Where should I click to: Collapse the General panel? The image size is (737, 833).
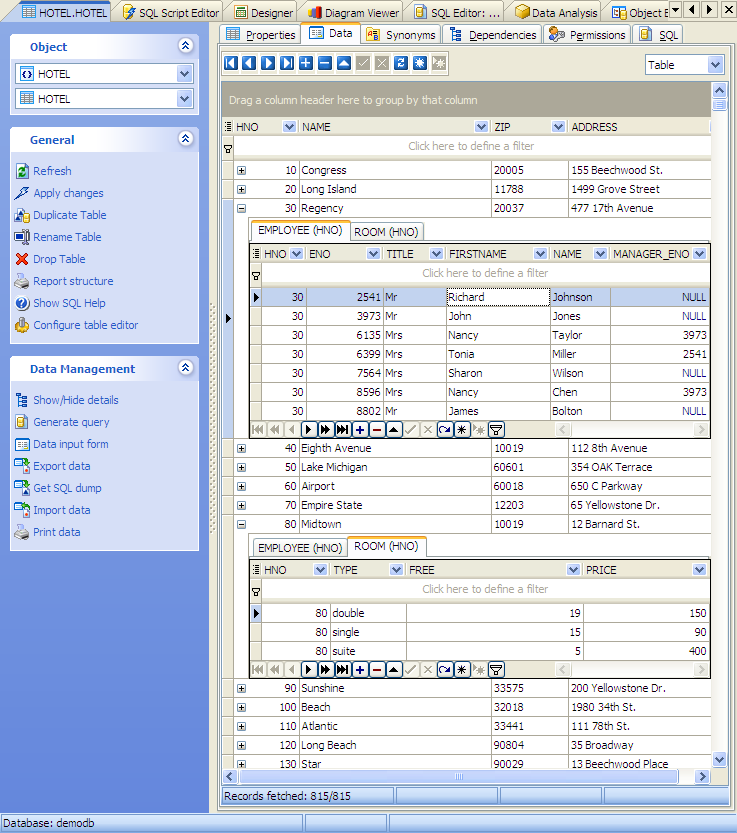tap(185, 139)
